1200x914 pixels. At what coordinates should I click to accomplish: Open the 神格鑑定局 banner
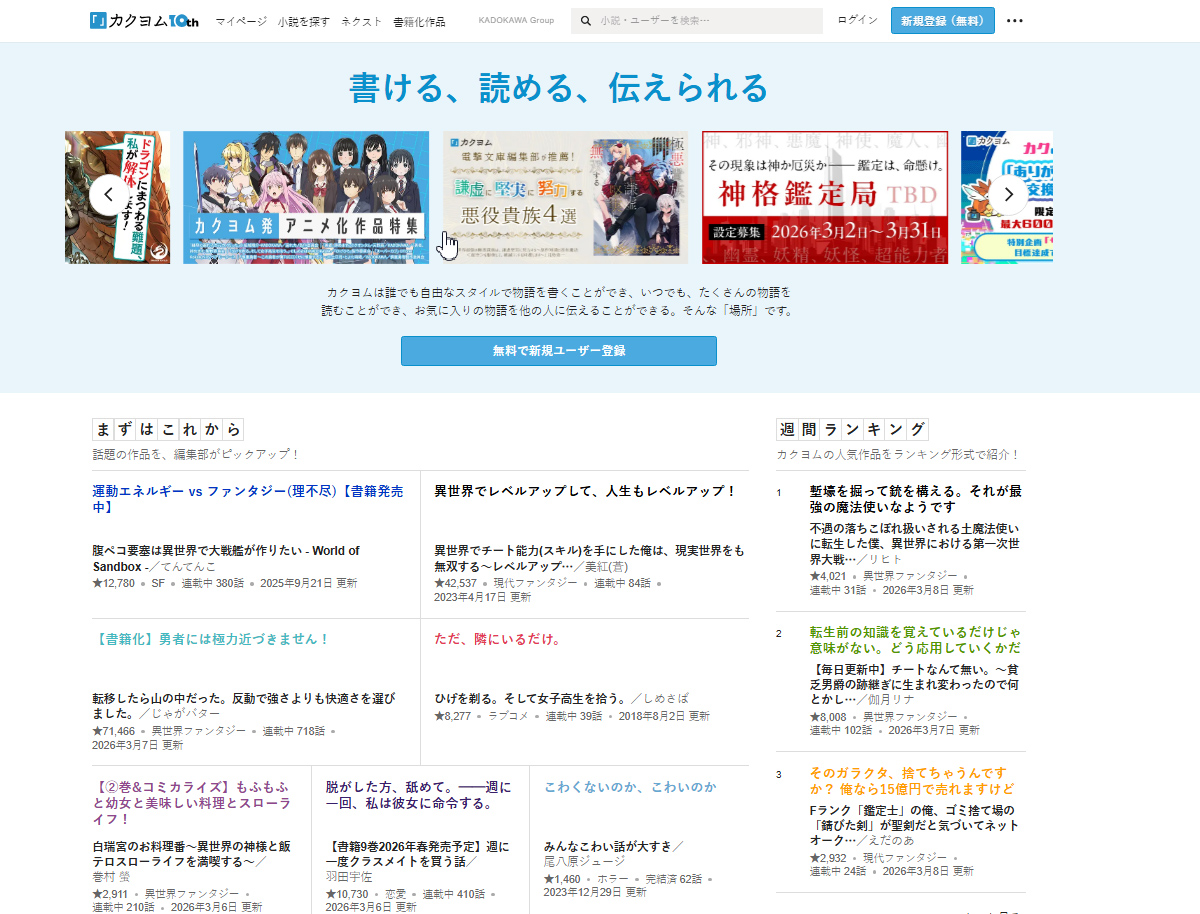824,197
